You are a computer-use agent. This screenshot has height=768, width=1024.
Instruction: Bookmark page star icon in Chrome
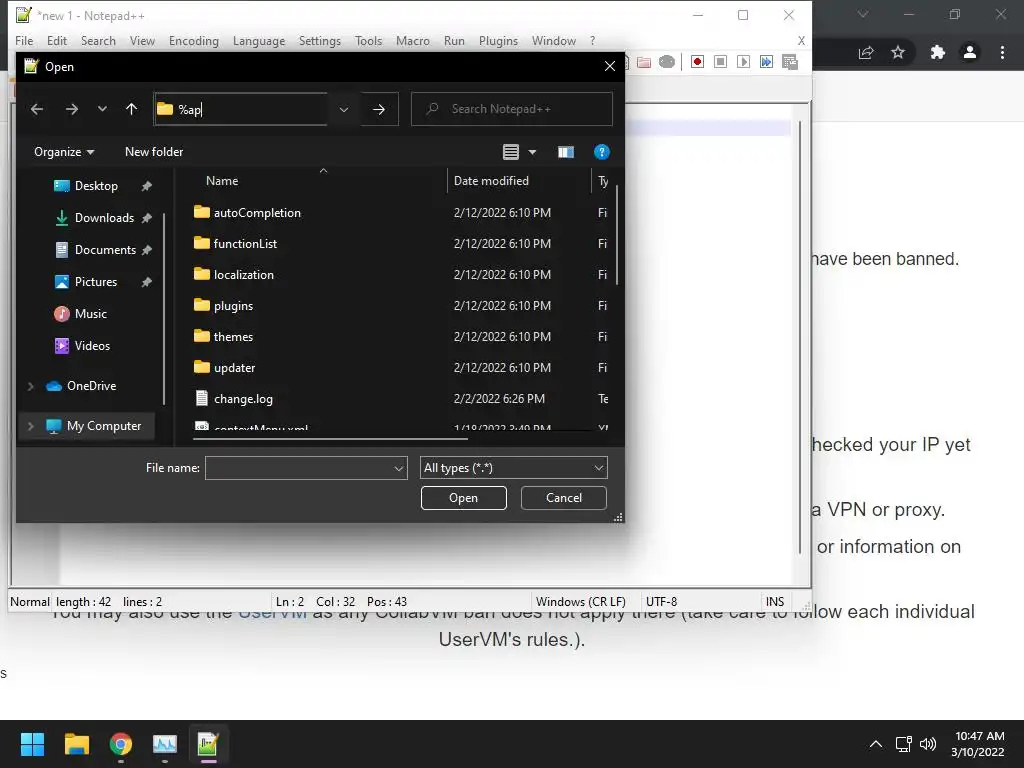click(x=898, y=52)
